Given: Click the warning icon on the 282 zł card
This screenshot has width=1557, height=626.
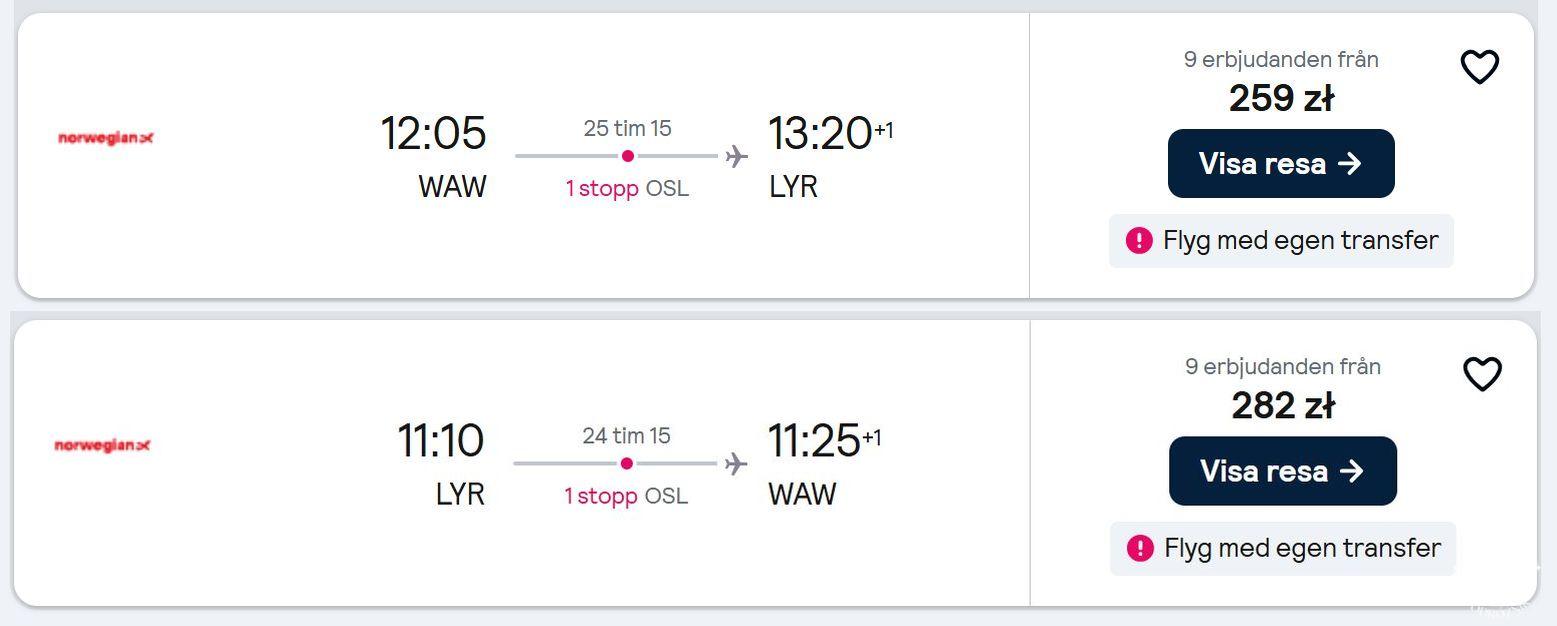Looking at the screenshot, I should [x=1140, y=548].
